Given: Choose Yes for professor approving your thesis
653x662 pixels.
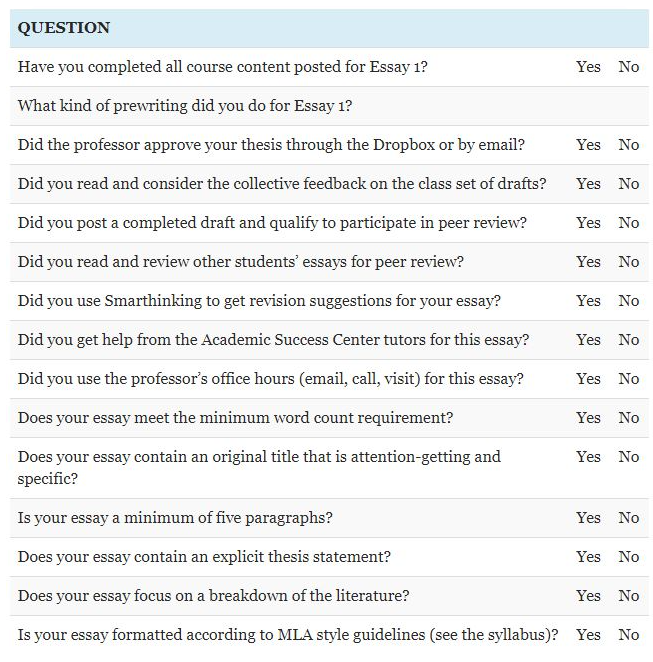Looking at the screenshot, I should pos(588,145).
